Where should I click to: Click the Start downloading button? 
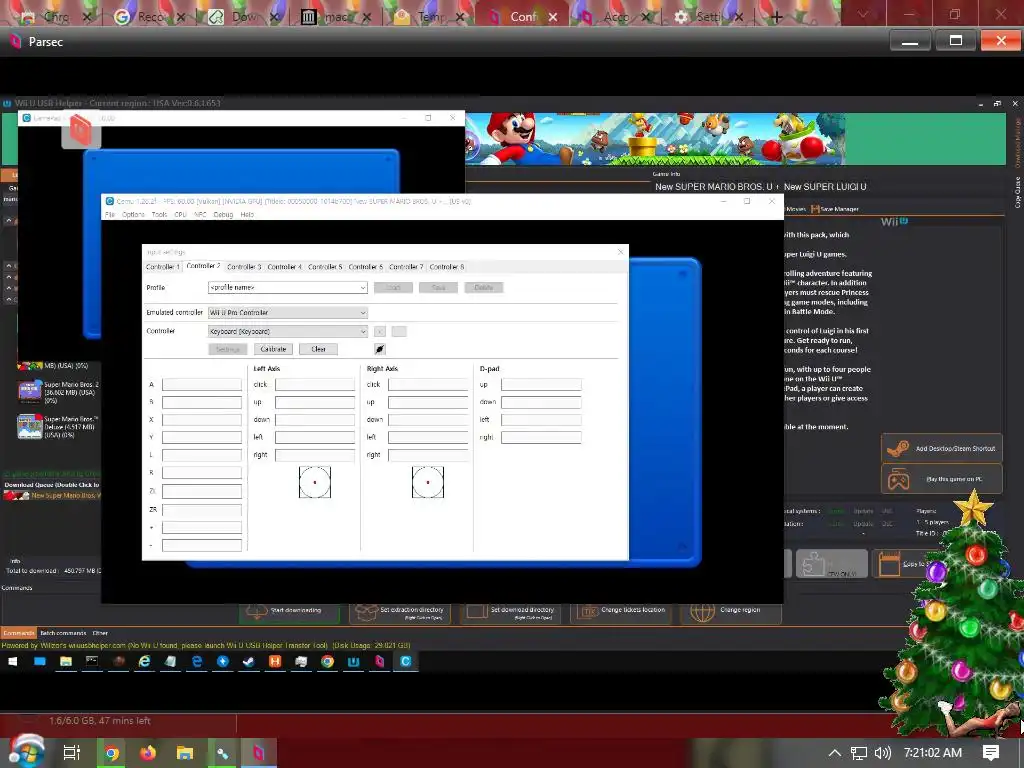290,611
